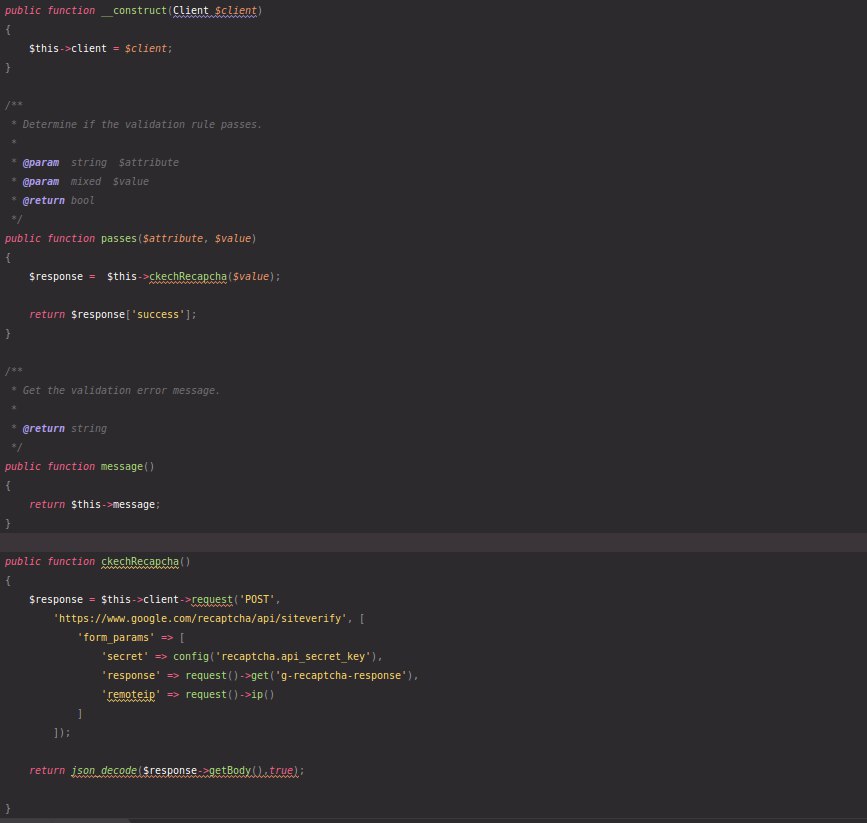This screenshot has width=867, height=823.
Task: Click the 'g-recaptcha-response' string
Action: click(x=341, y=675)
